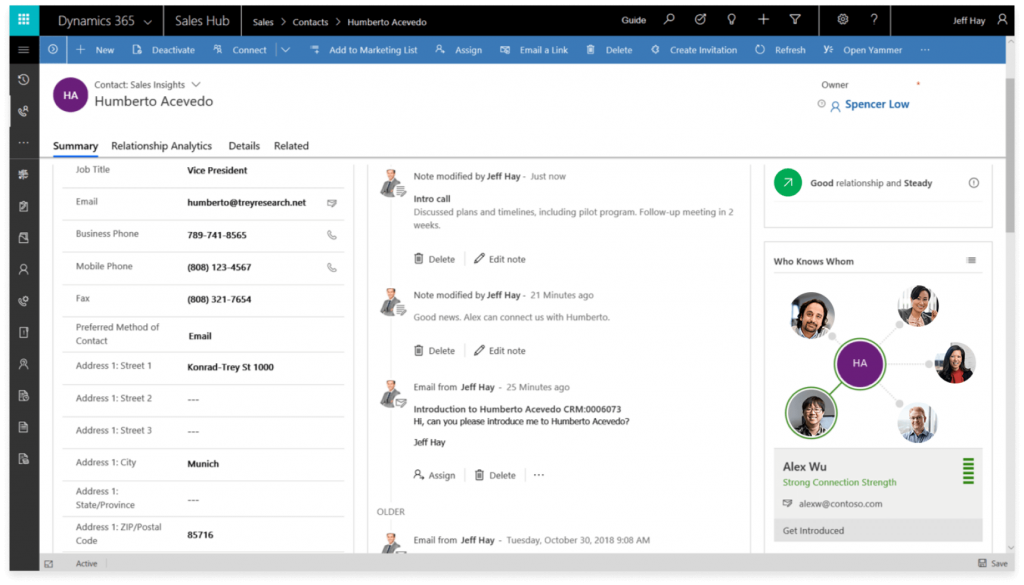Open the task flow checkmark icon
Viewport: 1024px width, 585px height.
pyautogui.click(x=700, y=20)
